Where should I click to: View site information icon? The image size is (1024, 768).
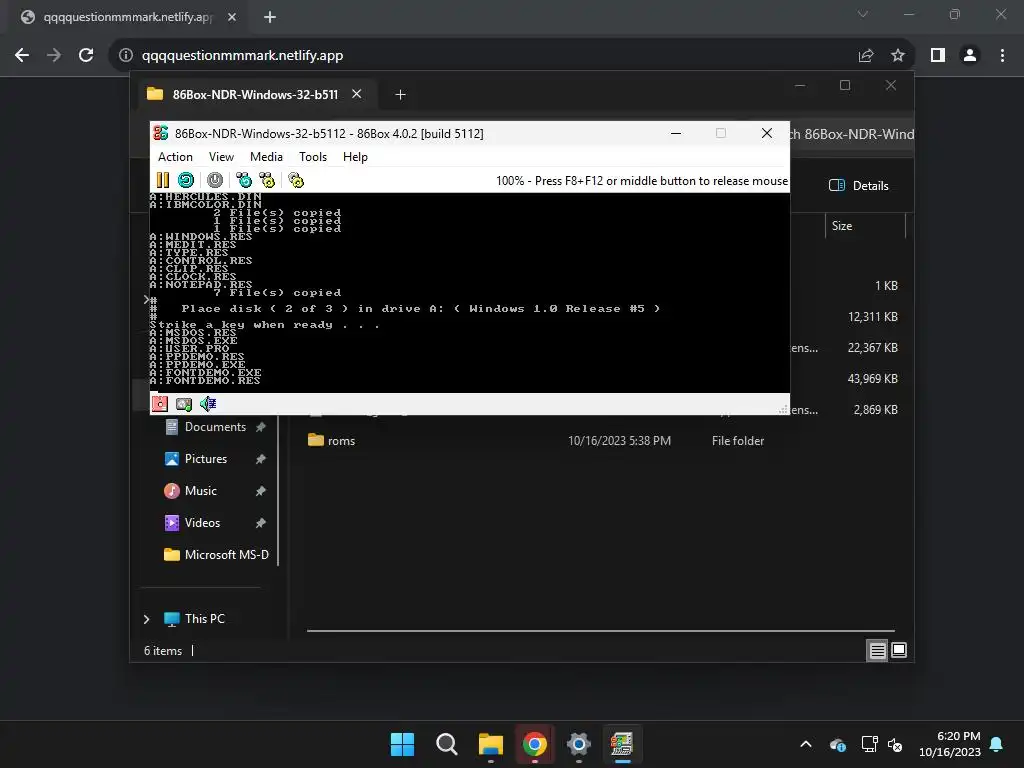tap(126, 56)
